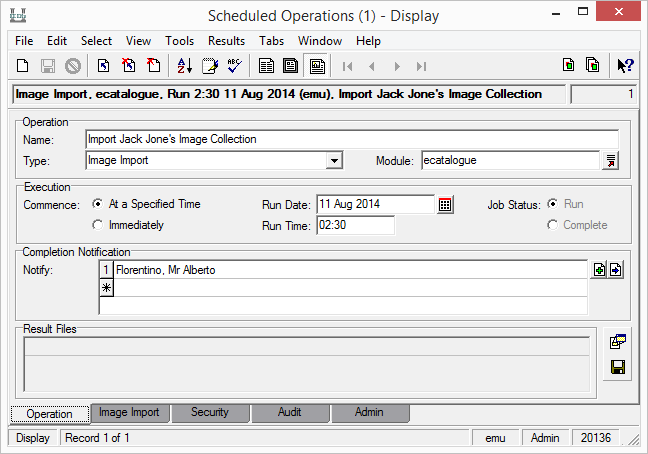Open result file viewer icon above floppy disk

(617, 342)
